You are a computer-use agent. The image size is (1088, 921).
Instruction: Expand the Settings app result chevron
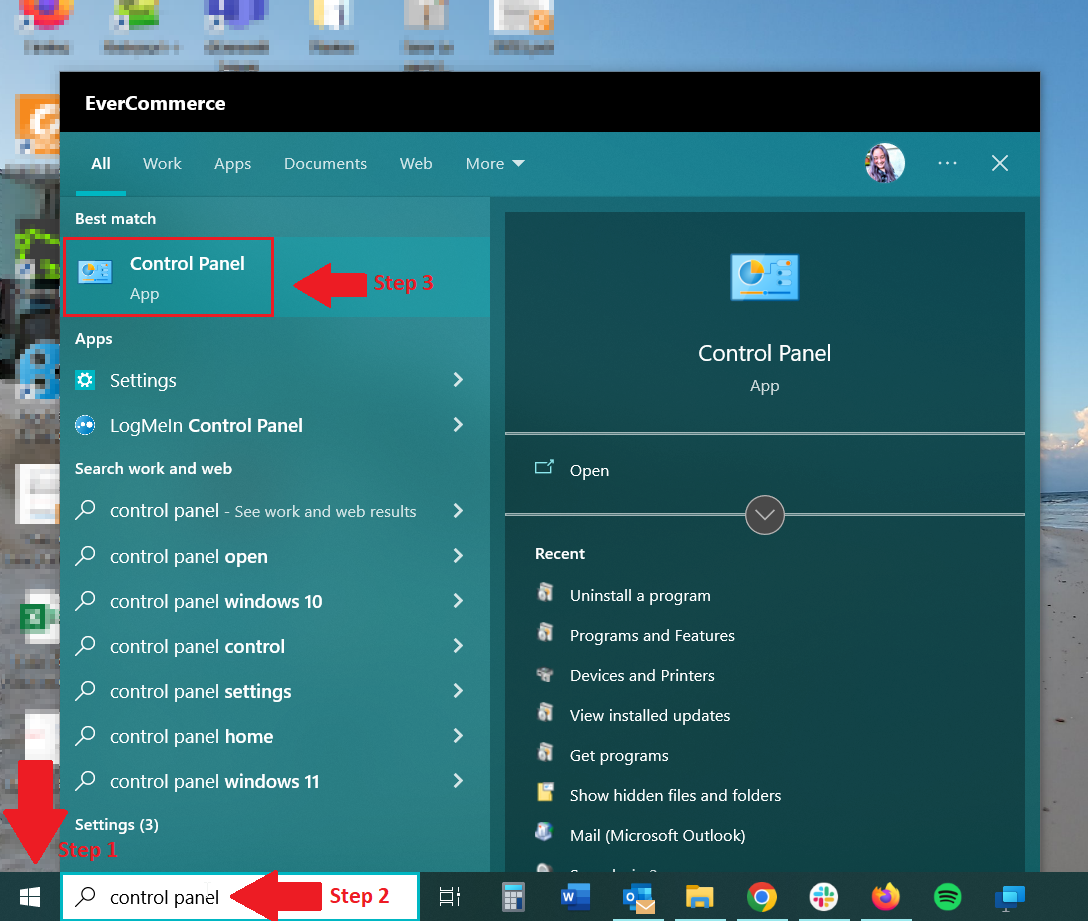[458, 380]
